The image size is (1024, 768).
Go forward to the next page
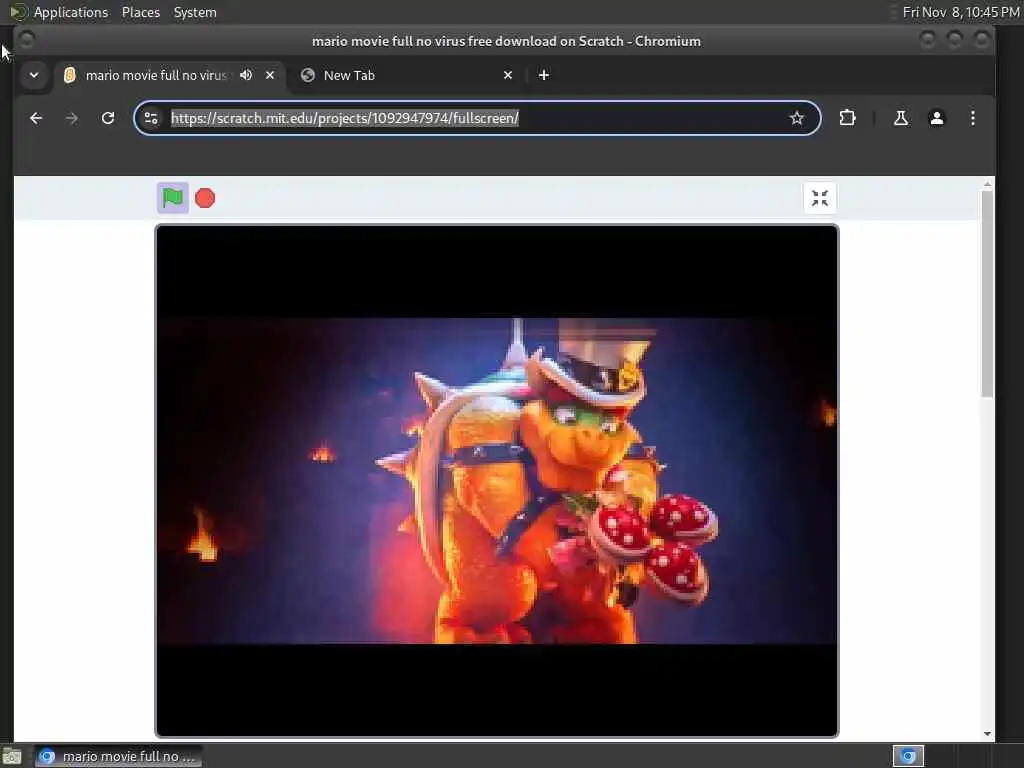click(x=72, y=118)
